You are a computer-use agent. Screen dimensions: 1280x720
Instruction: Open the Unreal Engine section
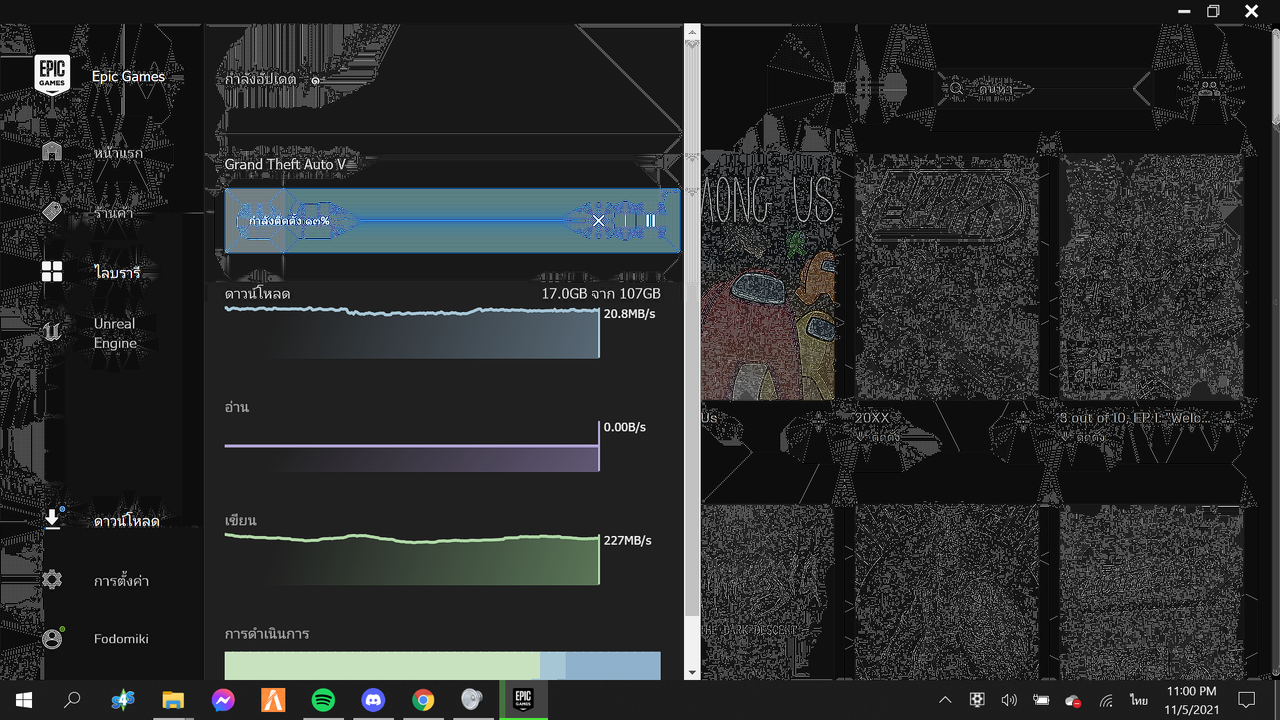115,333
